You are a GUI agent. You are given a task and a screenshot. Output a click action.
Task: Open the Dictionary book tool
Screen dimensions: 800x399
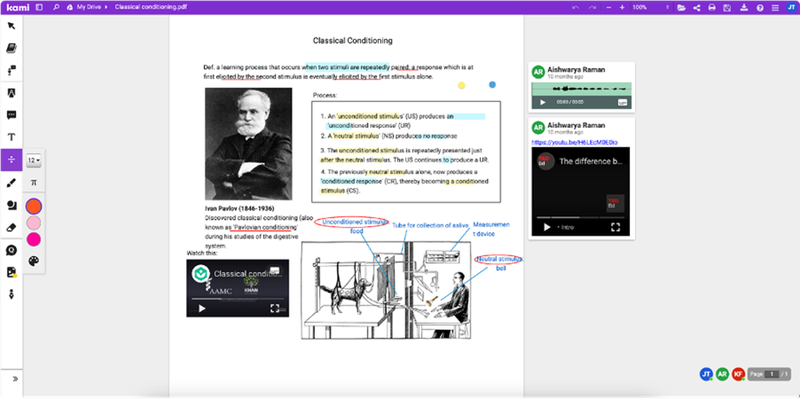pos(11,48)
